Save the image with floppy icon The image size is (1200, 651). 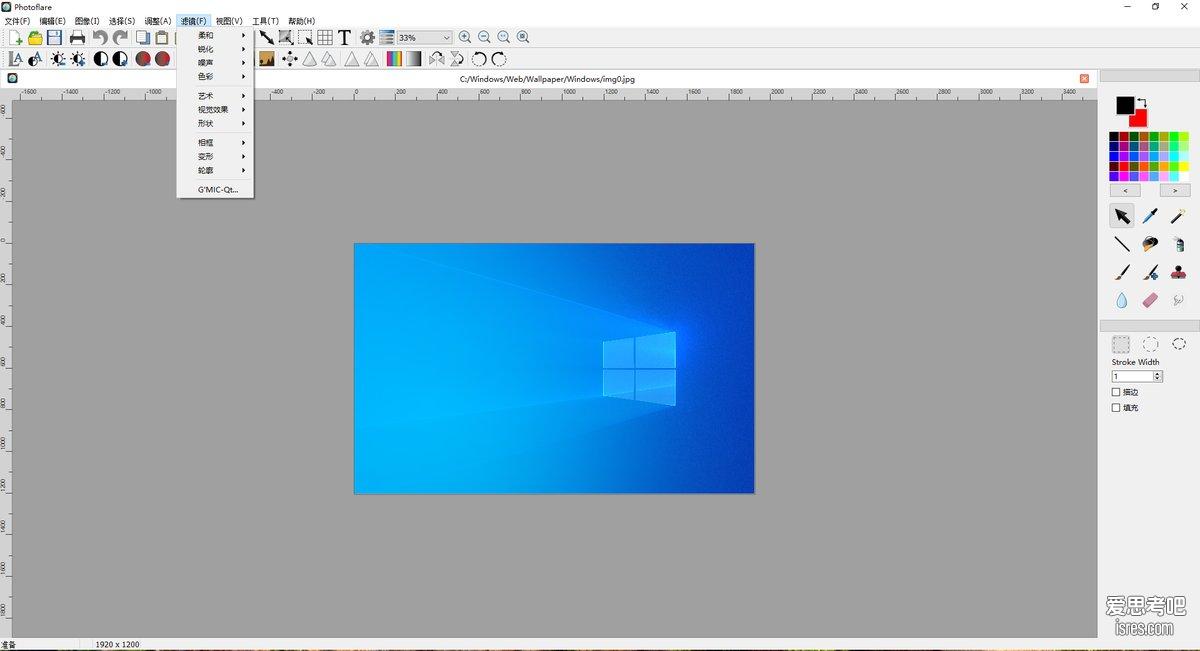click(x=54, y=37)
